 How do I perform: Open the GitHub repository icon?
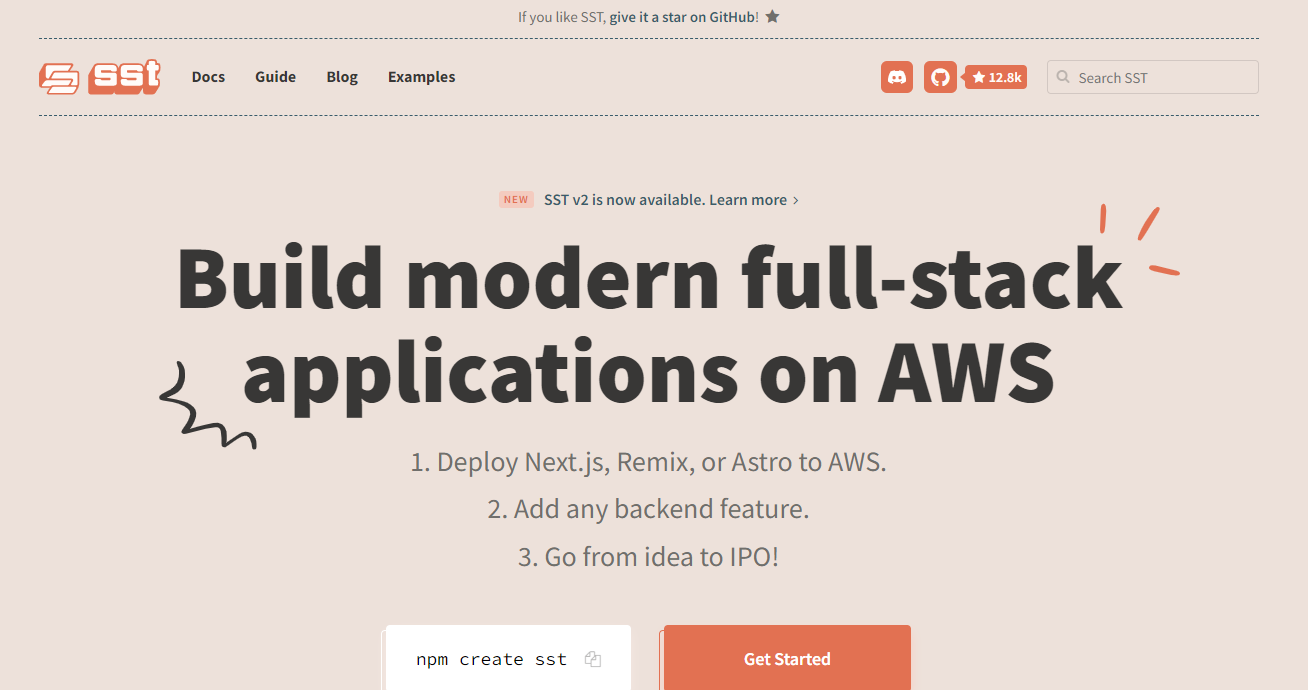click(x=940, y=77)
